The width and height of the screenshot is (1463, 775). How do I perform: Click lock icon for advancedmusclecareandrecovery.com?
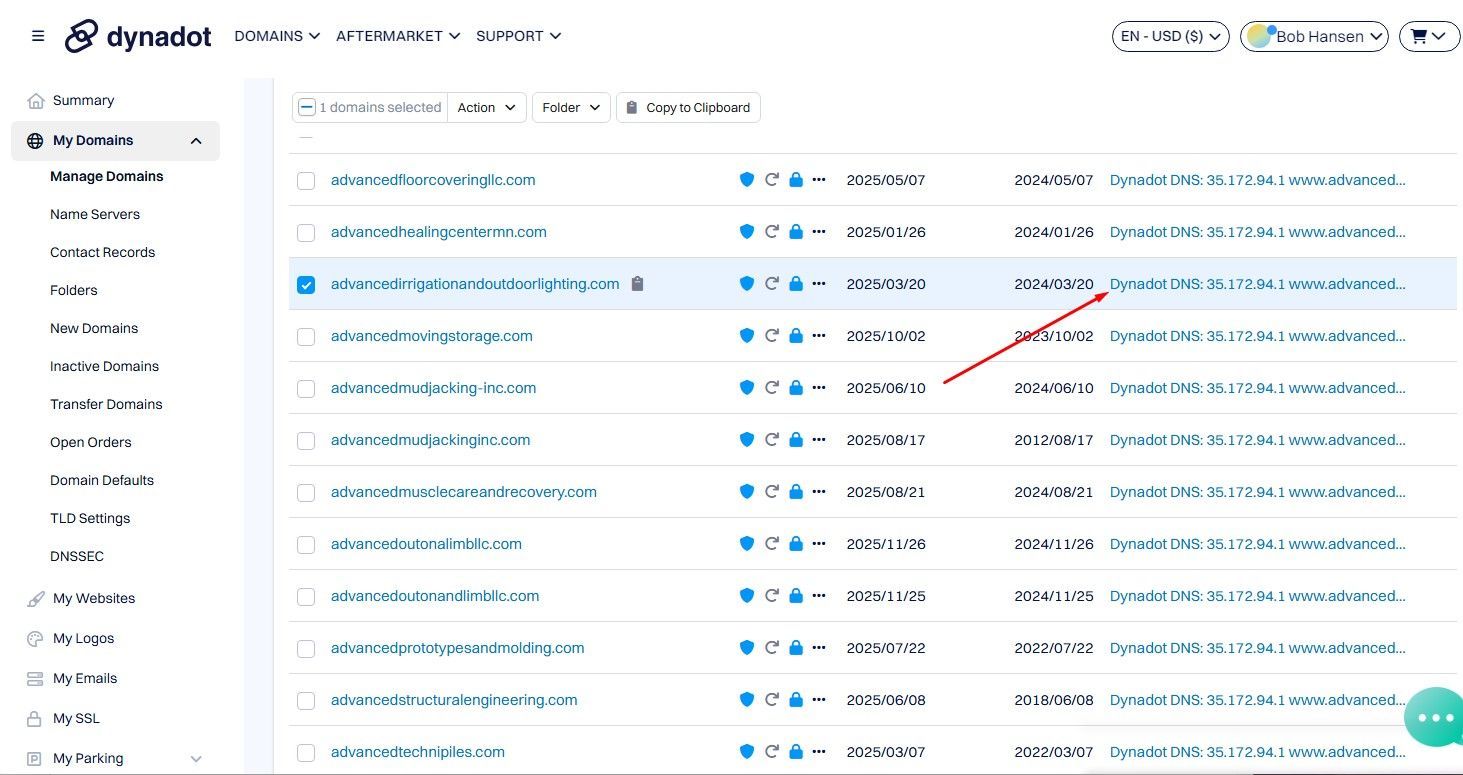[x=796, y=492]
